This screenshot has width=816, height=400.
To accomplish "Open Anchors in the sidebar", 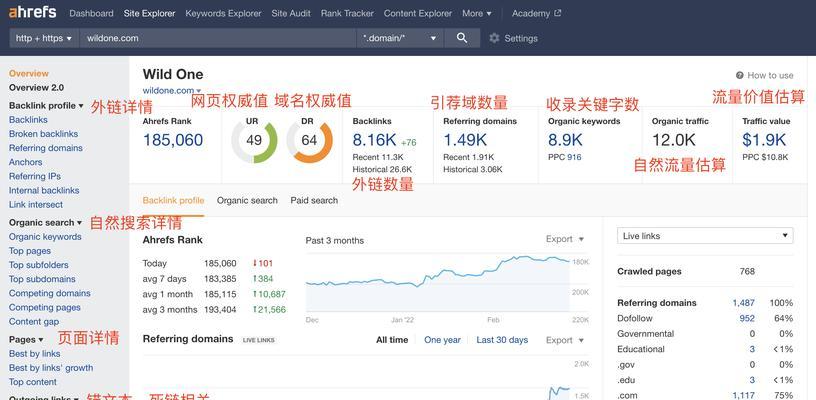I will 26,162.
